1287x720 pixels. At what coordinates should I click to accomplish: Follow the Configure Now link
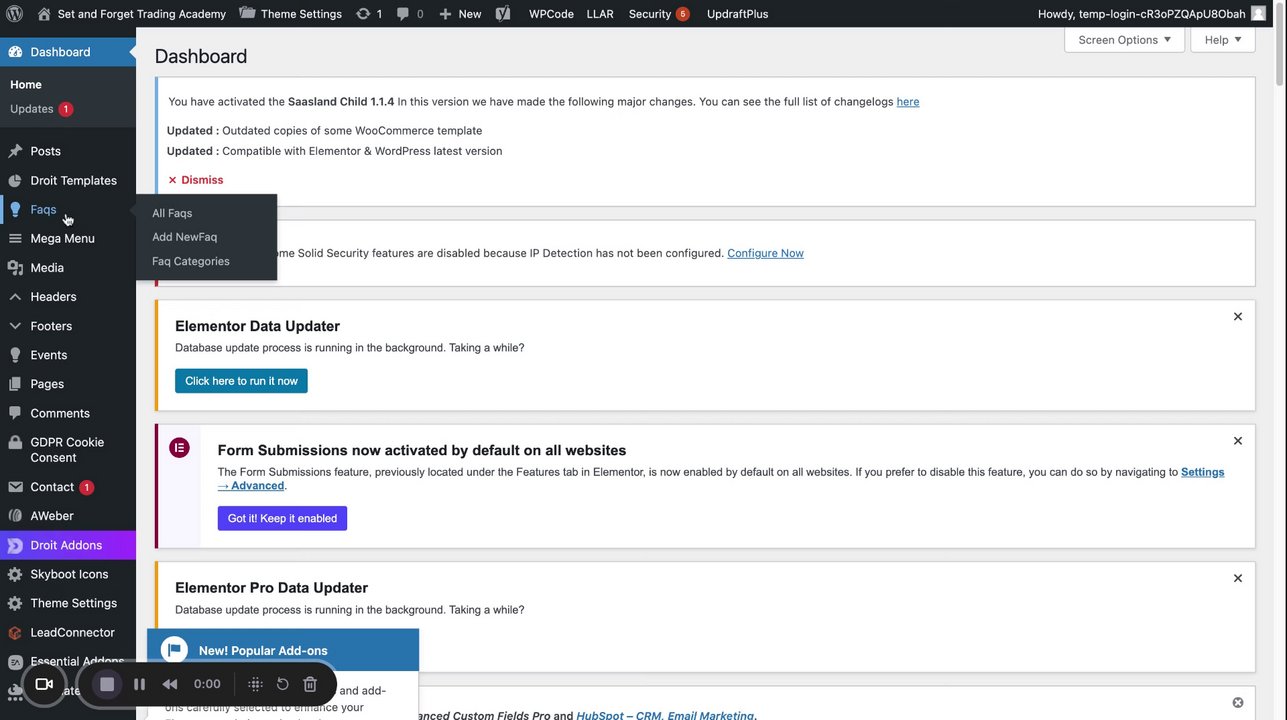coord(765,253)
